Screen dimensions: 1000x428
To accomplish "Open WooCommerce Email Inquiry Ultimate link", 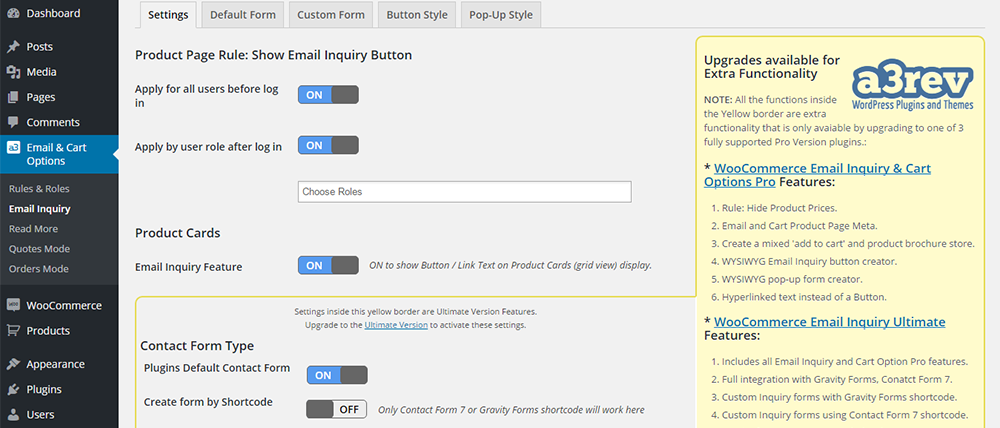I will pos(829,322).
